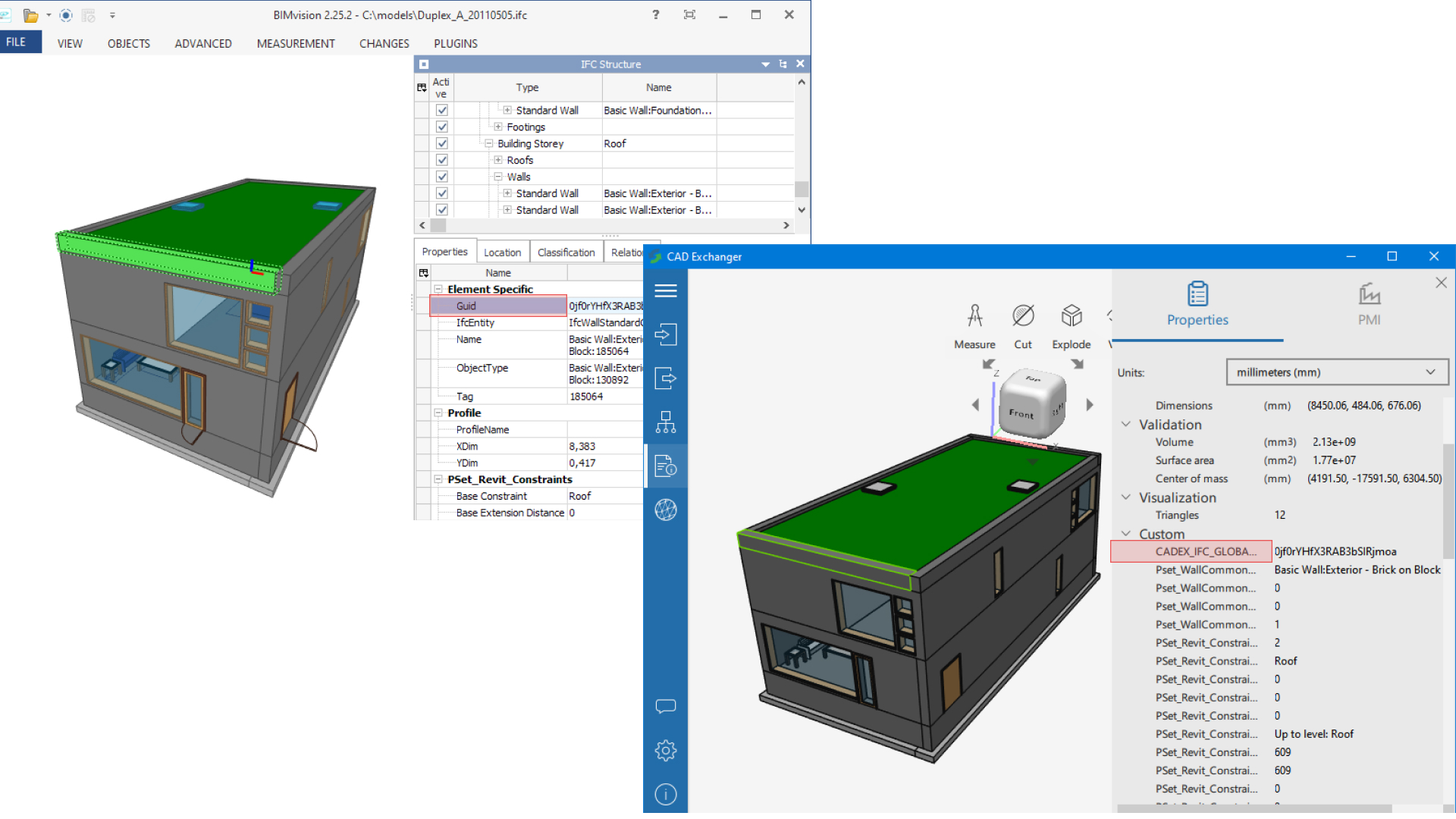Open the ADVANCED ribbon tab
Viewport: 1456px width, 819px height.
coord(203,44)
